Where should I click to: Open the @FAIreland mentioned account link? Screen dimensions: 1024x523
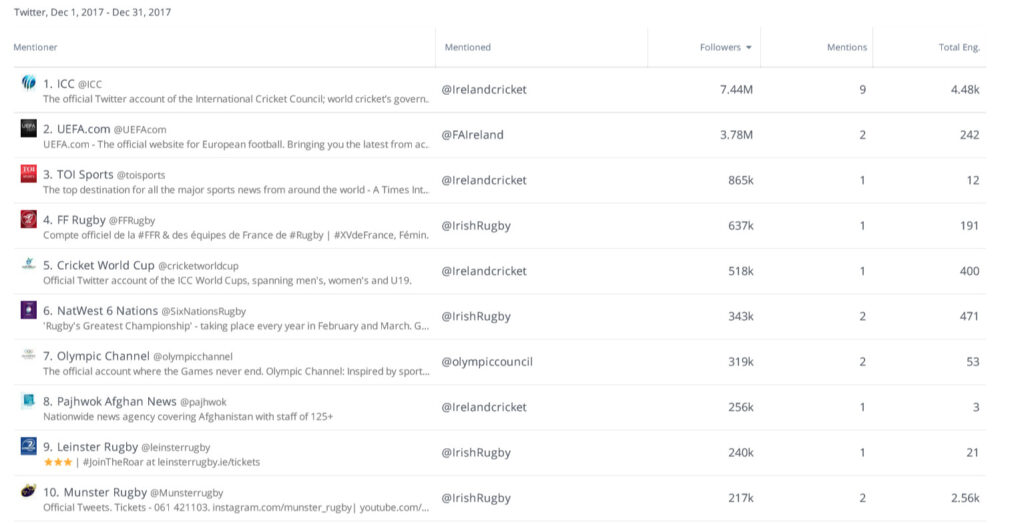point(472,135)
